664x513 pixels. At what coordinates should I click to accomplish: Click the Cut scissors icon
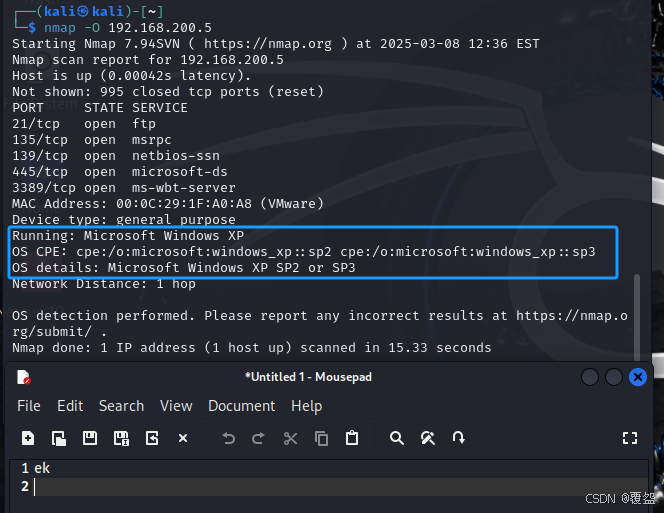coord(290,438)
